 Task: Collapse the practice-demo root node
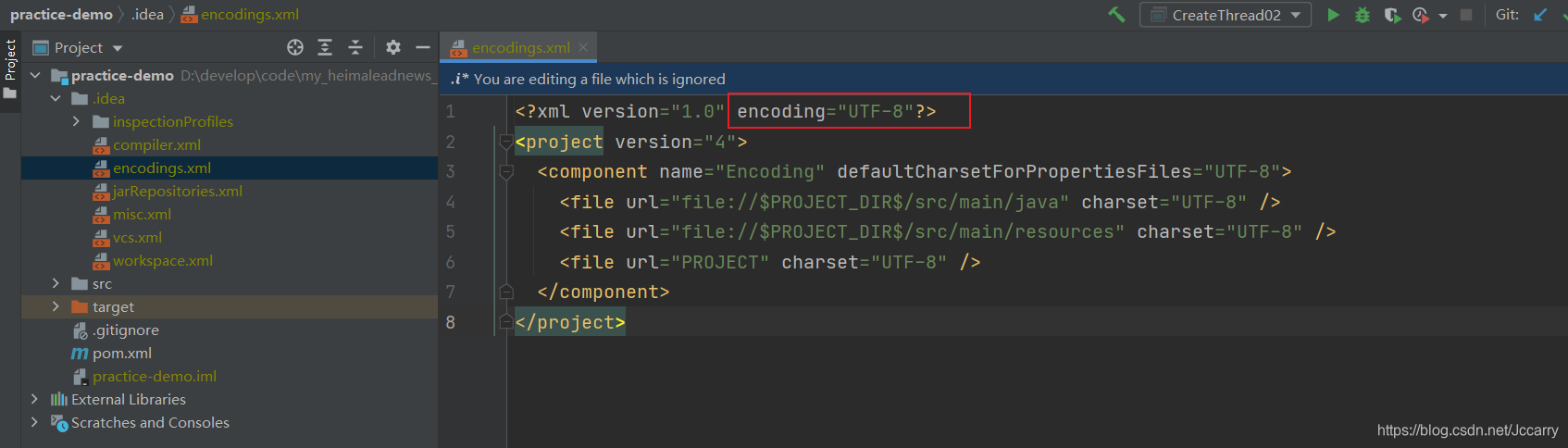pos(35,75)
